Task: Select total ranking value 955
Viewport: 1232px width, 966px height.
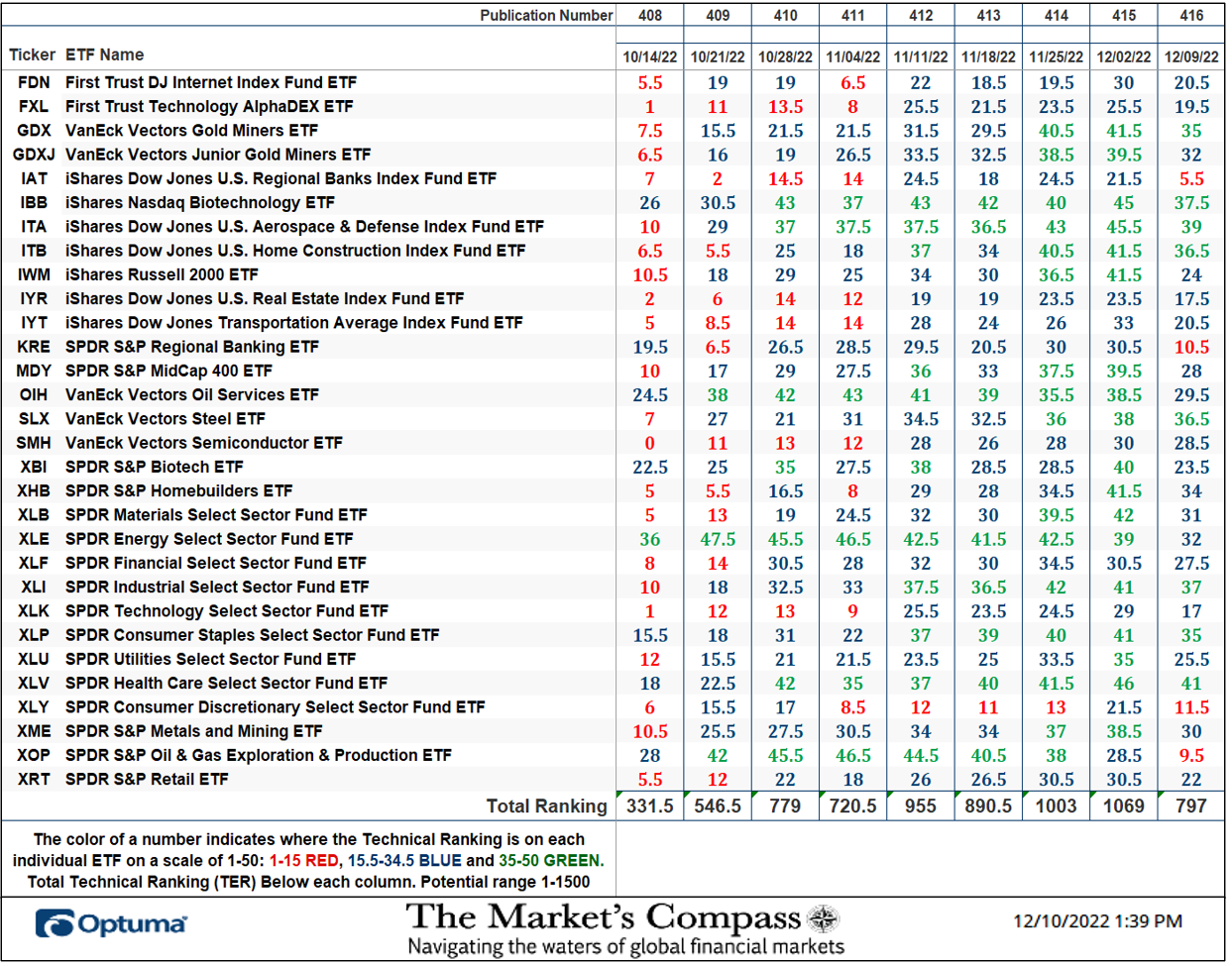Action: point(921,805)
